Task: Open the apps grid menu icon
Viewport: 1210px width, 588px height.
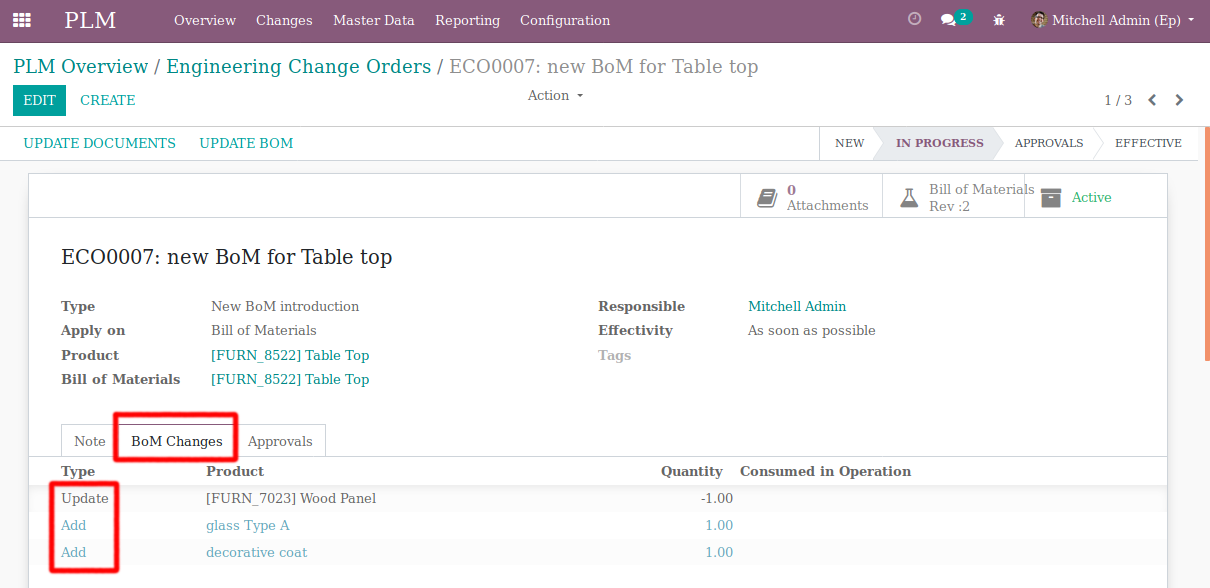Action: [x=21, y=20]
